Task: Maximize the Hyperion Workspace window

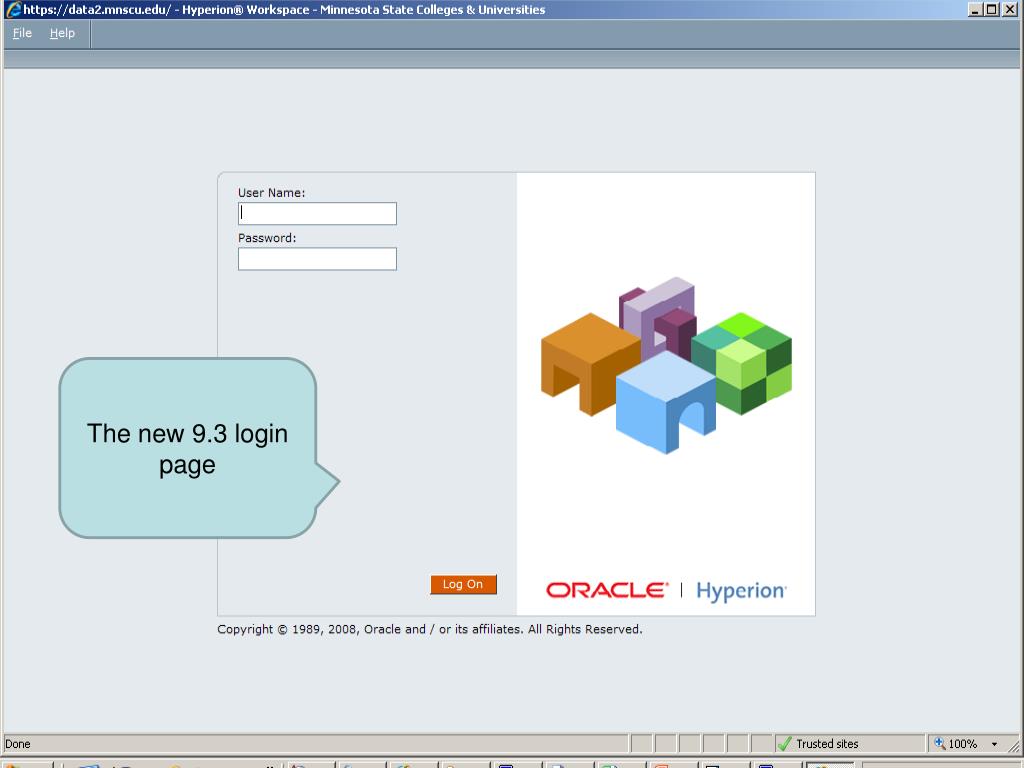Action: coord(991,10)
